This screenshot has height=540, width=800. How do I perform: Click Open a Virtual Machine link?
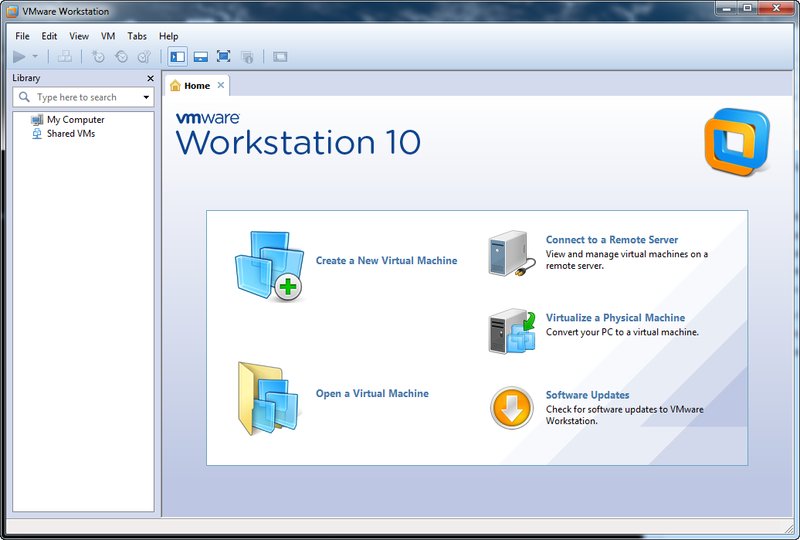point(372,394)
